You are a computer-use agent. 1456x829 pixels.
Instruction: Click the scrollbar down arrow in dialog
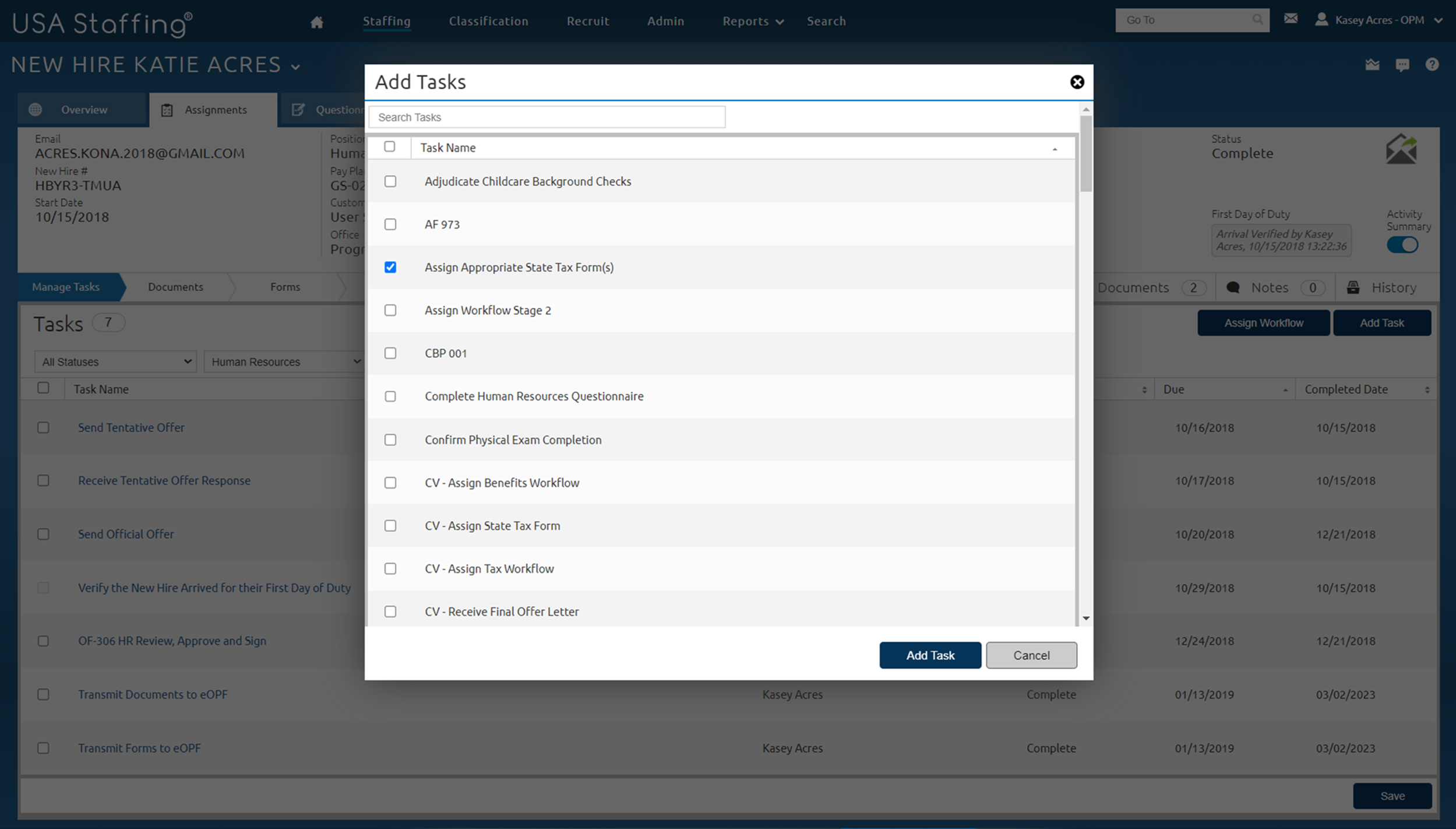tap(1085, 619)
